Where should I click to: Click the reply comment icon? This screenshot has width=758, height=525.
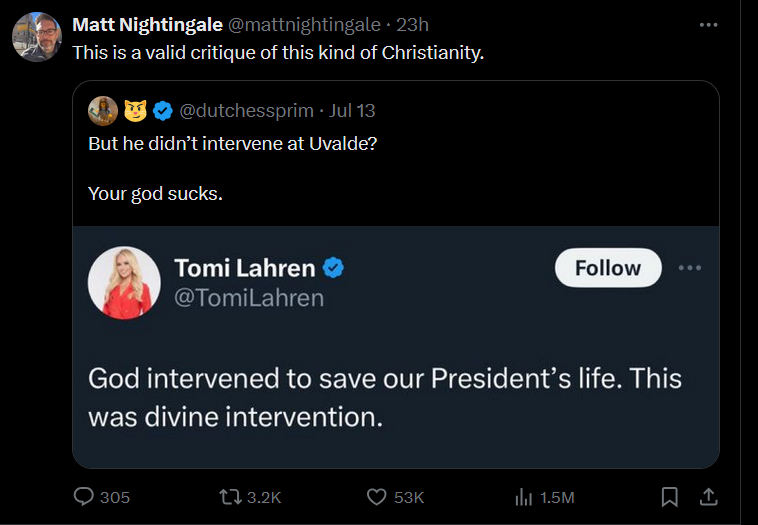86,497
